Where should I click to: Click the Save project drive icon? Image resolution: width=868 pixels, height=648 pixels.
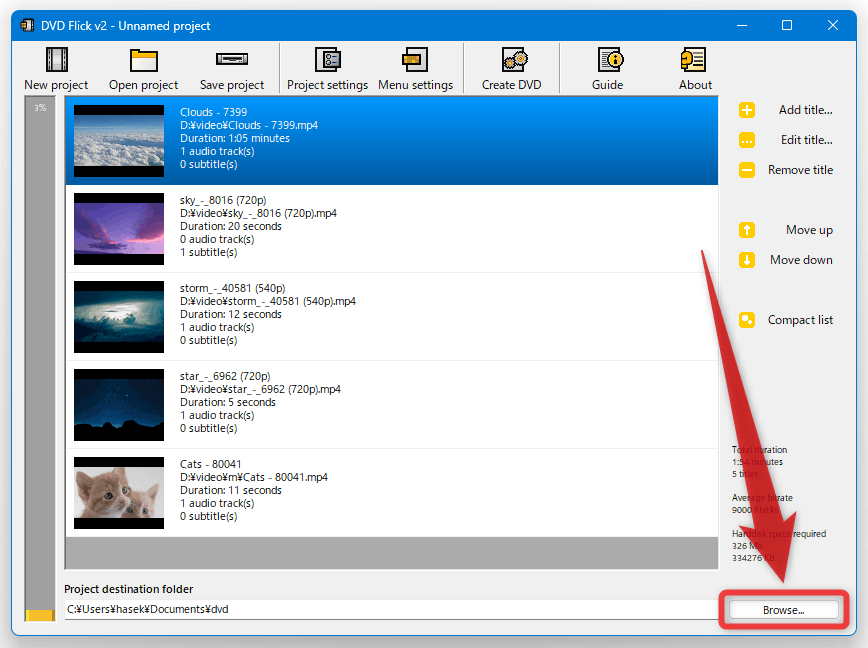coord(232,59)
